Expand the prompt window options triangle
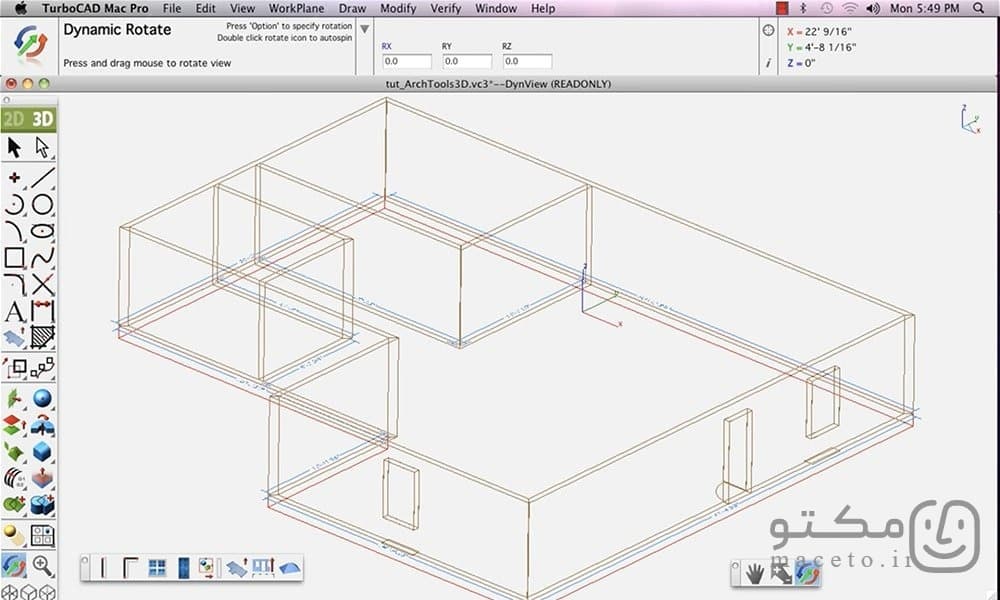 pos(364,29)
